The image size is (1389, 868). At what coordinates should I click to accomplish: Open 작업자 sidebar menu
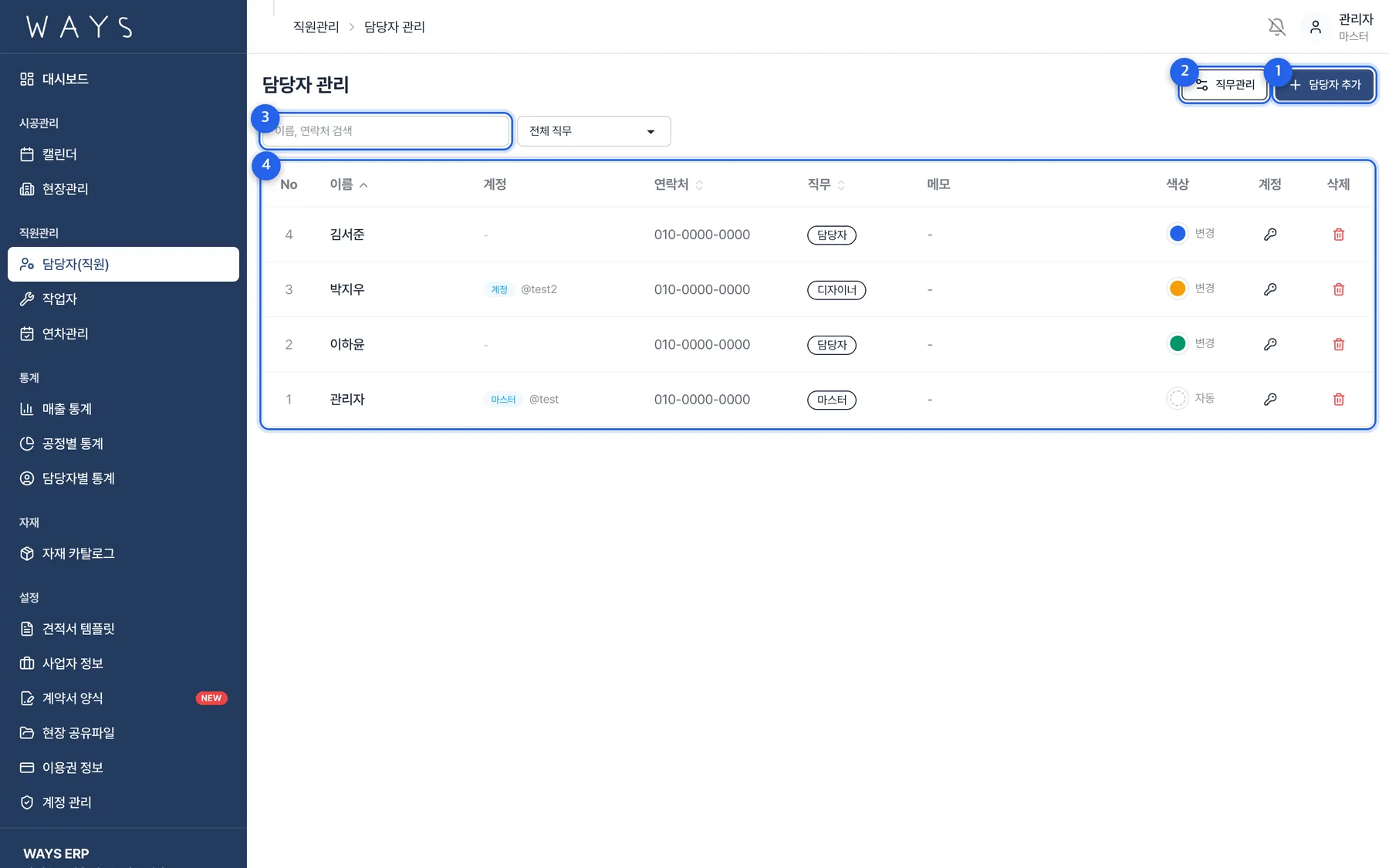(x=123, y=299)
